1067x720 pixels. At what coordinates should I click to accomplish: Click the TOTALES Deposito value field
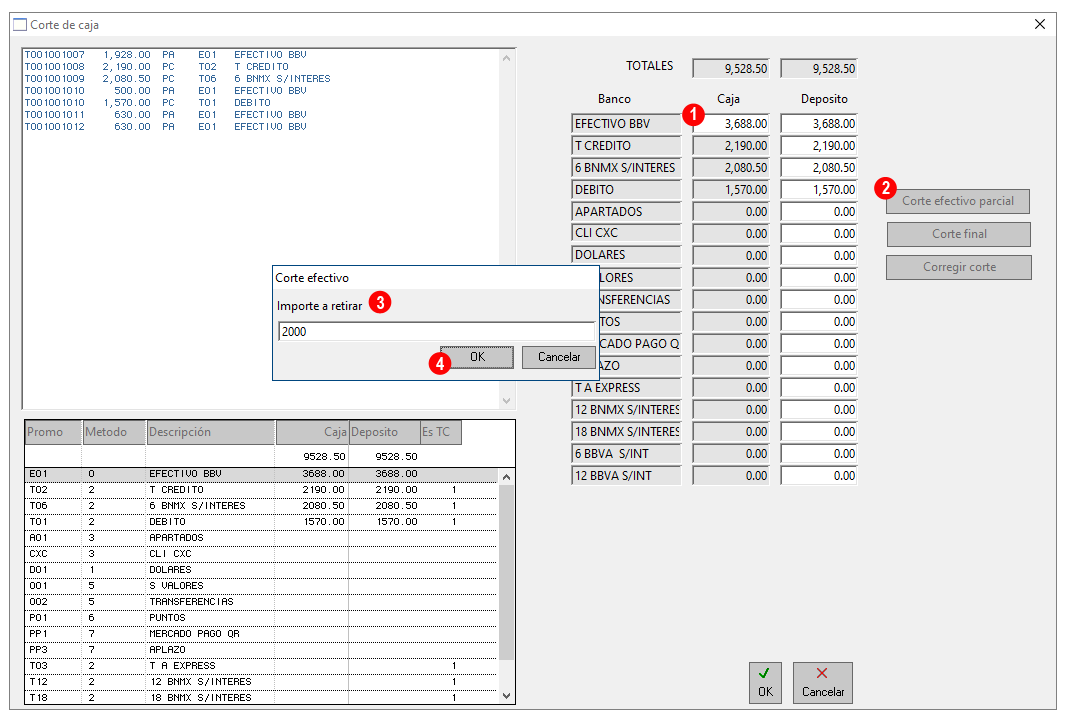(x=819, y=69)
